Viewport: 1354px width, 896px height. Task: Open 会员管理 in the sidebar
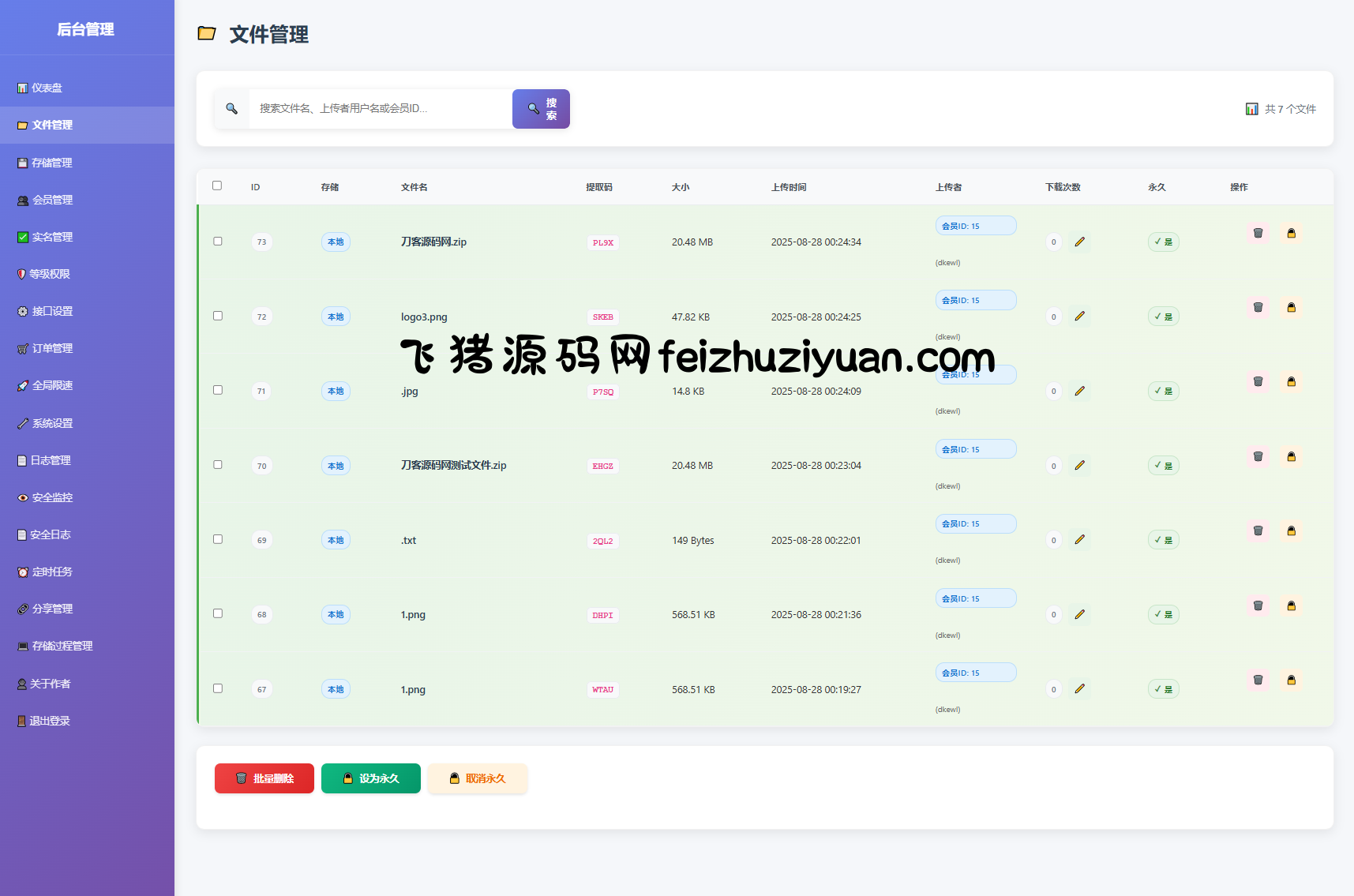point(52,200)
